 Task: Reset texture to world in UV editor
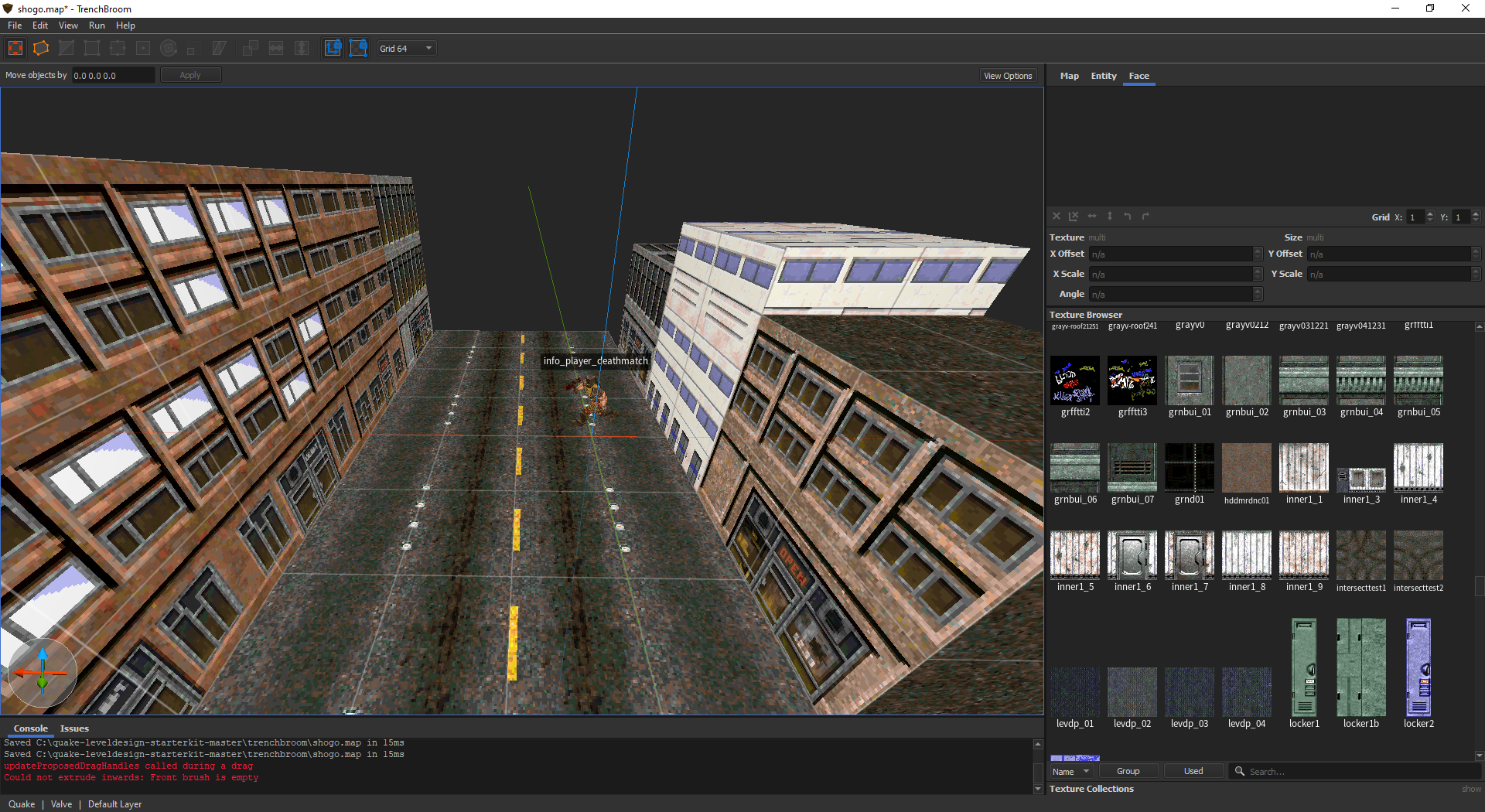(1074, 217)
